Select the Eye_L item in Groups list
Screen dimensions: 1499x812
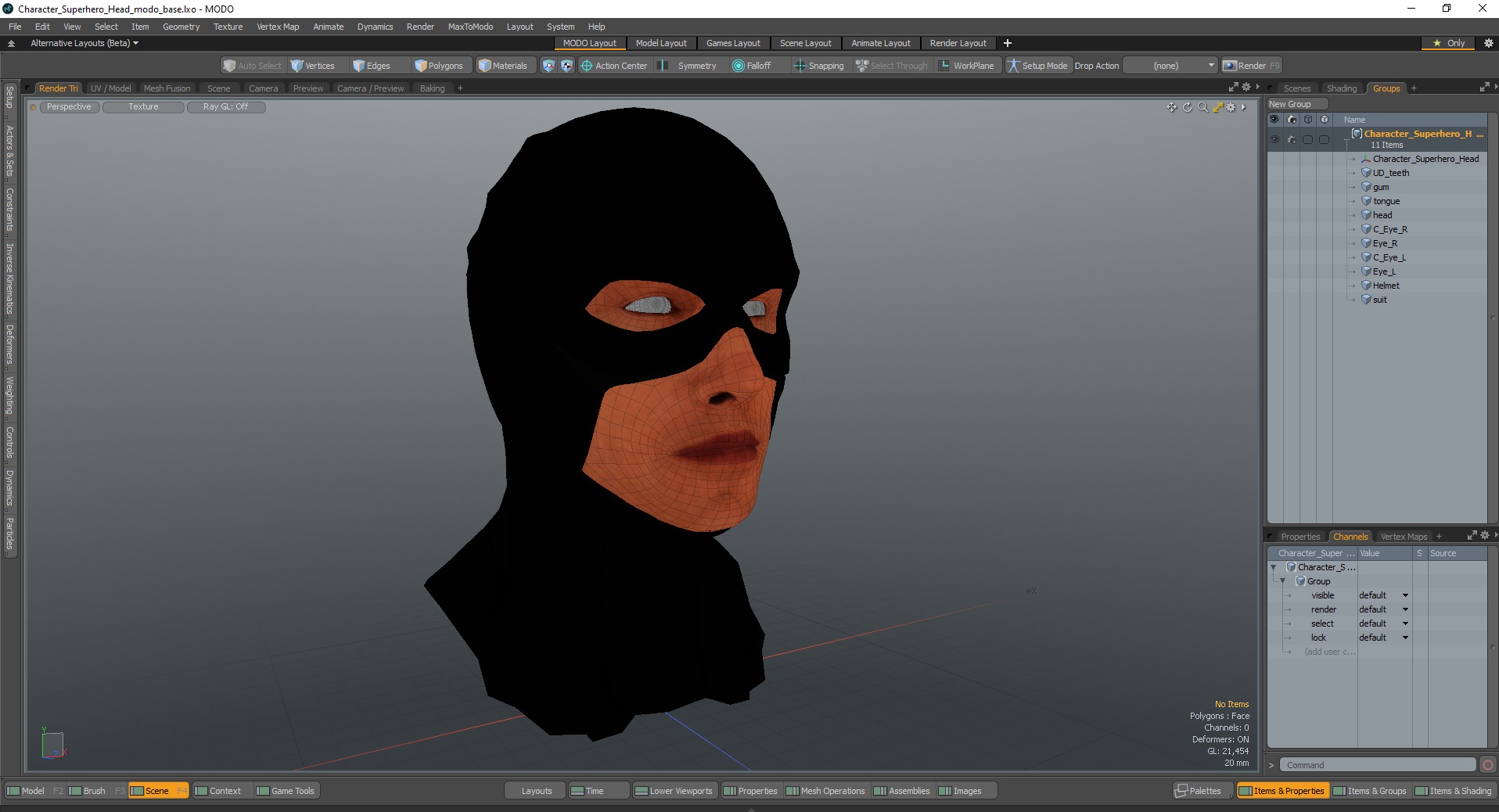tap(1383, 271)
